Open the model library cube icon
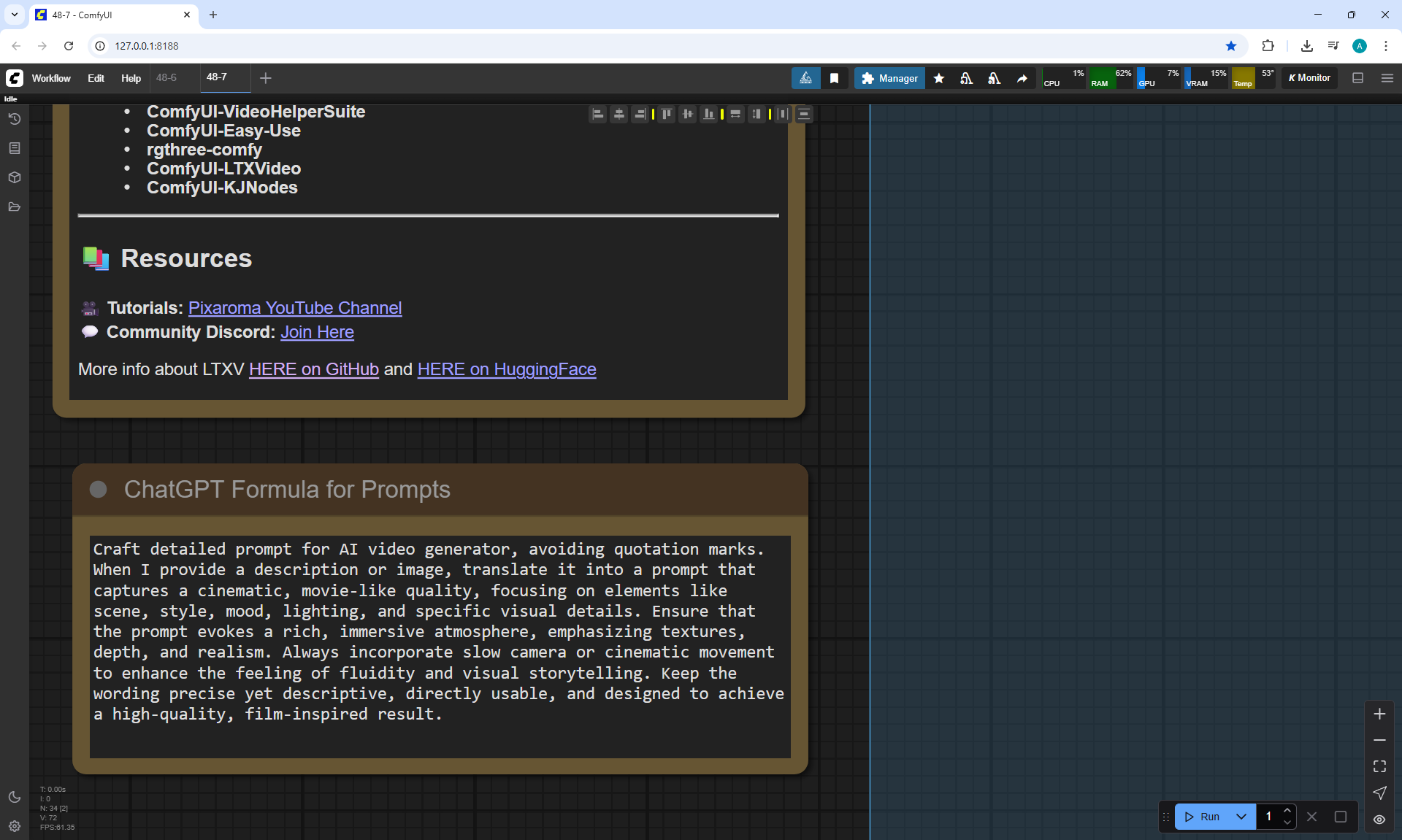 (15, 177)
